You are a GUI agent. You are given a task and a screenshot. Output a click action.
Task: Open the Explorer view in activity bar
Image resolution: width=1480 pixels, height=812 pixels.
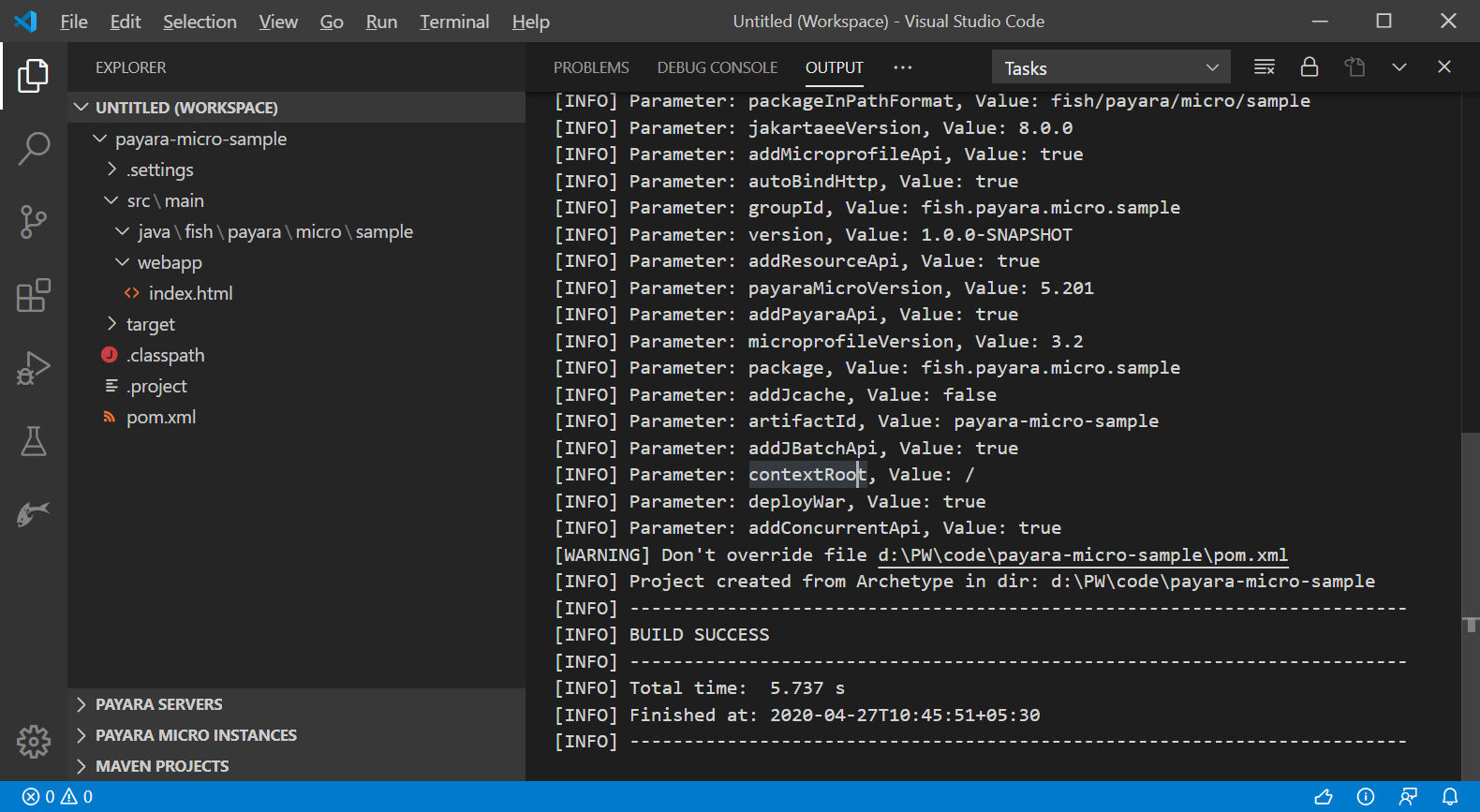pyautogui.click(x=34, y=76)
